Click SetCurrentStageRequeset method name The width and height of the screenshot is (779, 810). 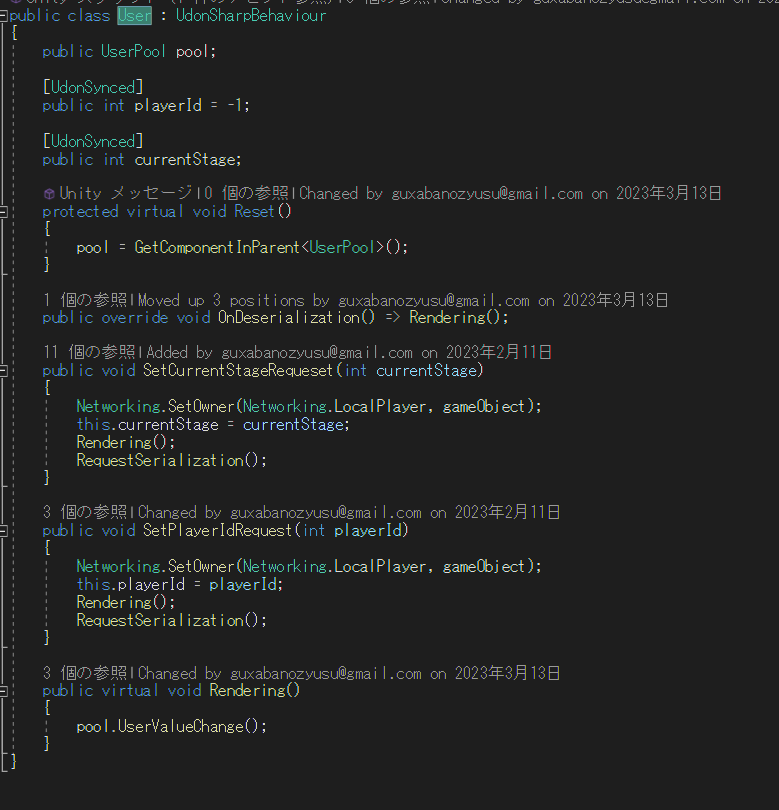pos(238,370)
